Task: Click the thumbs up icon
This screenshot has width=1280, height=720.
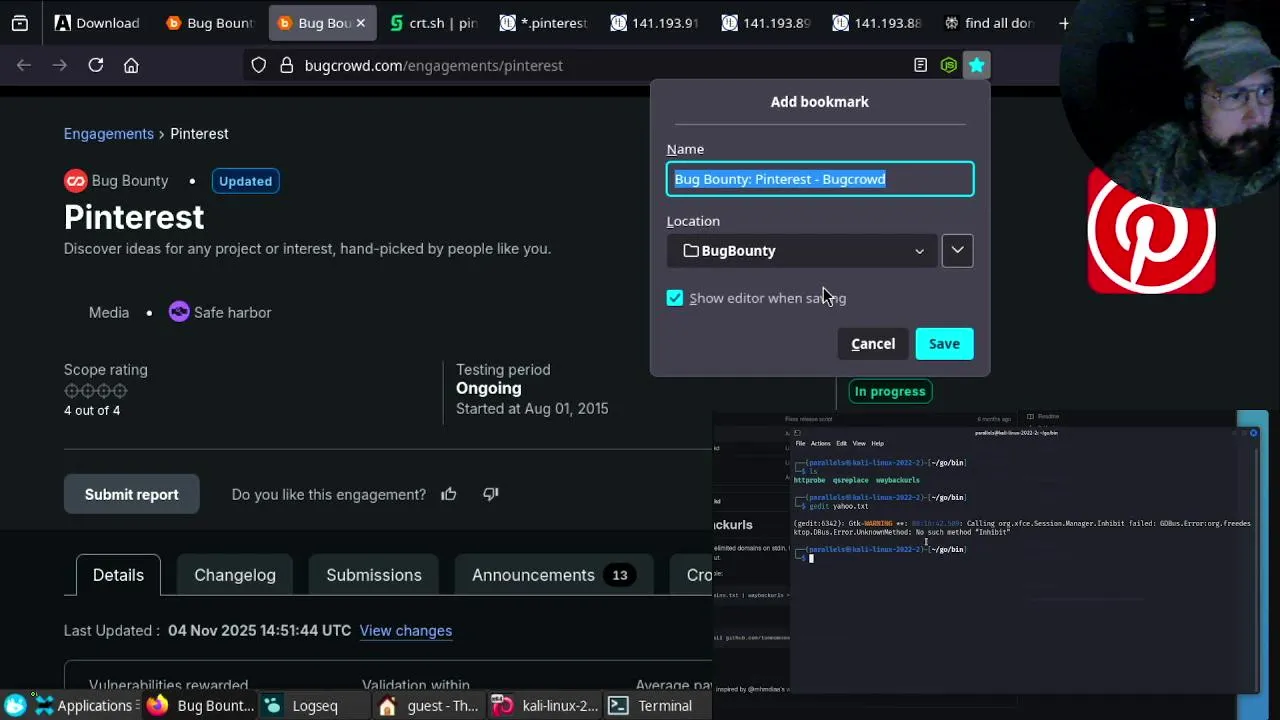Action: click(x=449, y=494)
